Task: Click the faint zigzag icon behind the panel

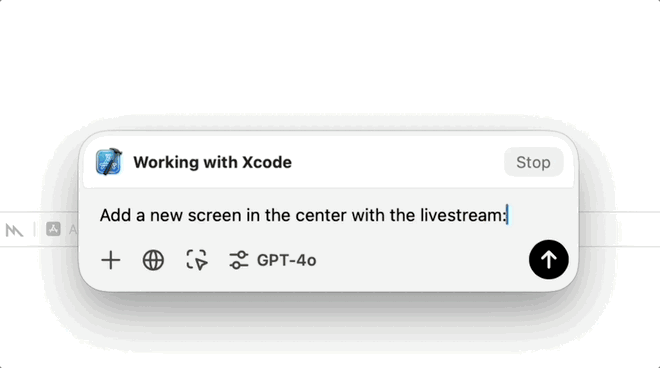Action: [14, 230]
